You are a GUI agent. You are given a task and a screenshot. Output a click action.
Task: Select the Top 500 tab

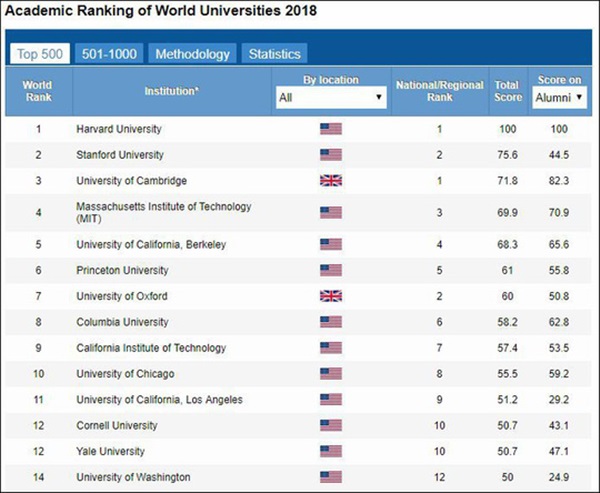point(37,54)
